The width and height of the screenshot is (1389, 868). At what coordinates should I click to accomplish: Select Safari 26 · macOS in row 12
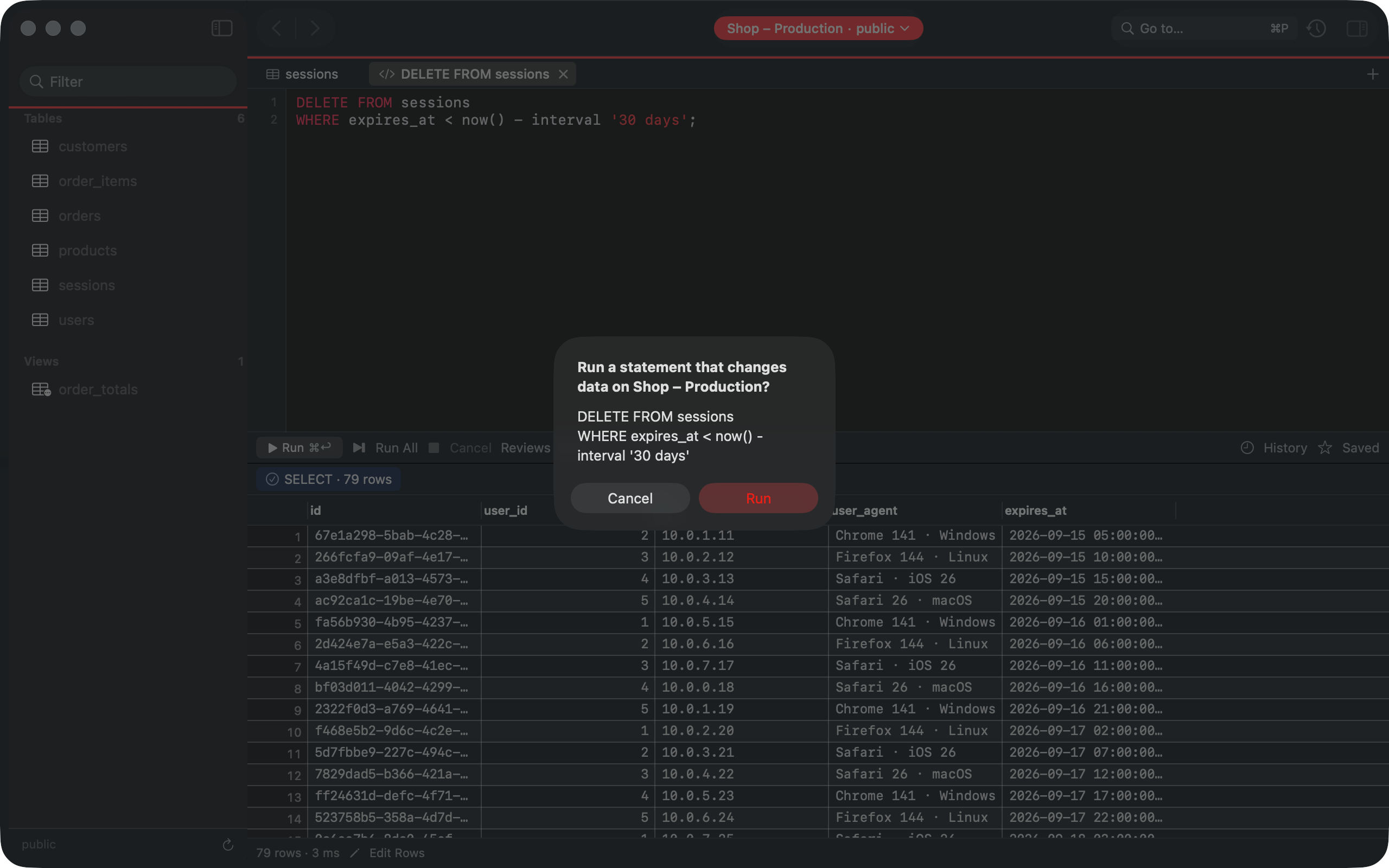(915, 774)
